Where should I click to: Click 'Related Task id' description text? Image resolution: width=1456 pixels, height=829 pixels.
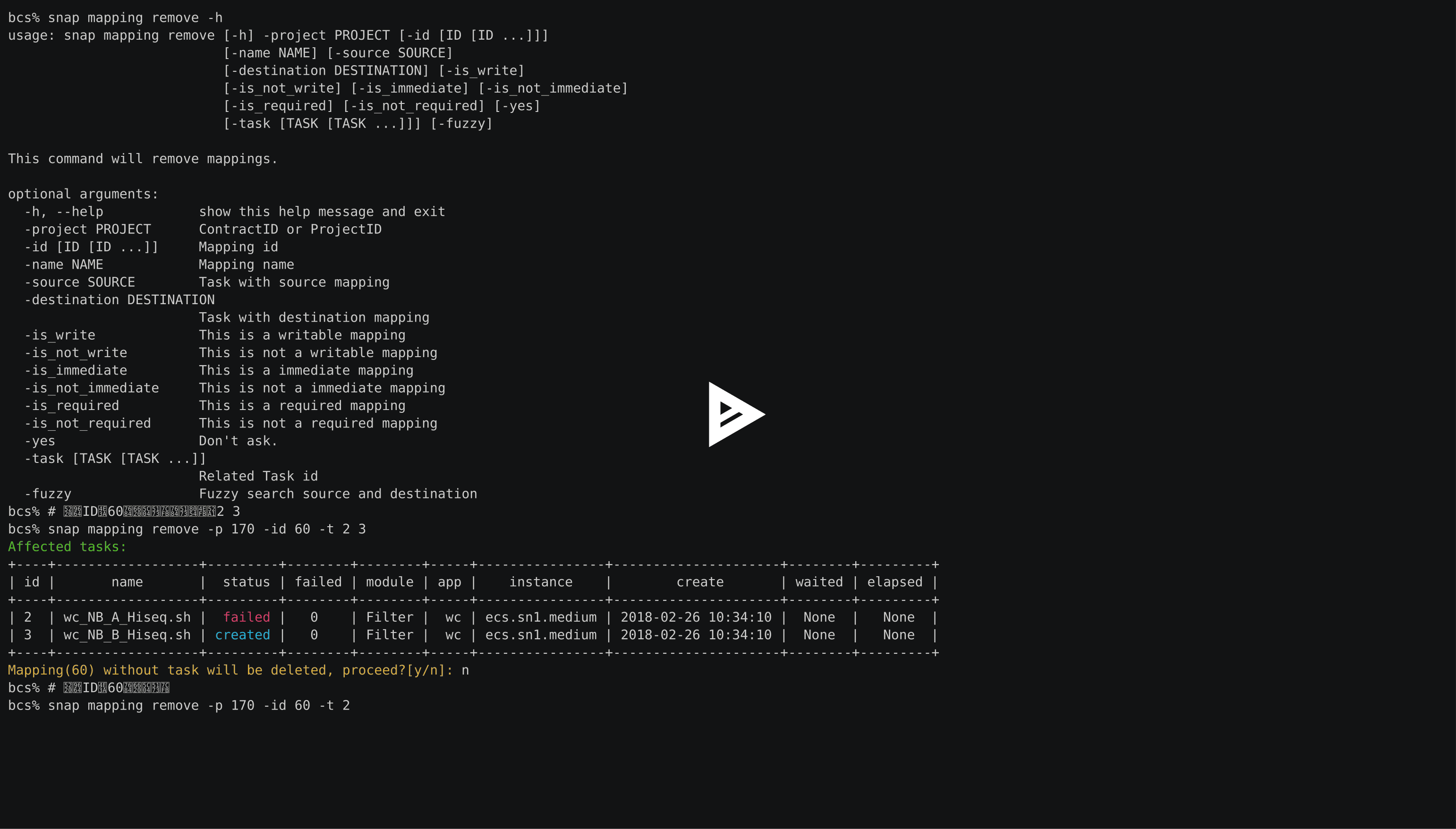click(x=258, y=476)
